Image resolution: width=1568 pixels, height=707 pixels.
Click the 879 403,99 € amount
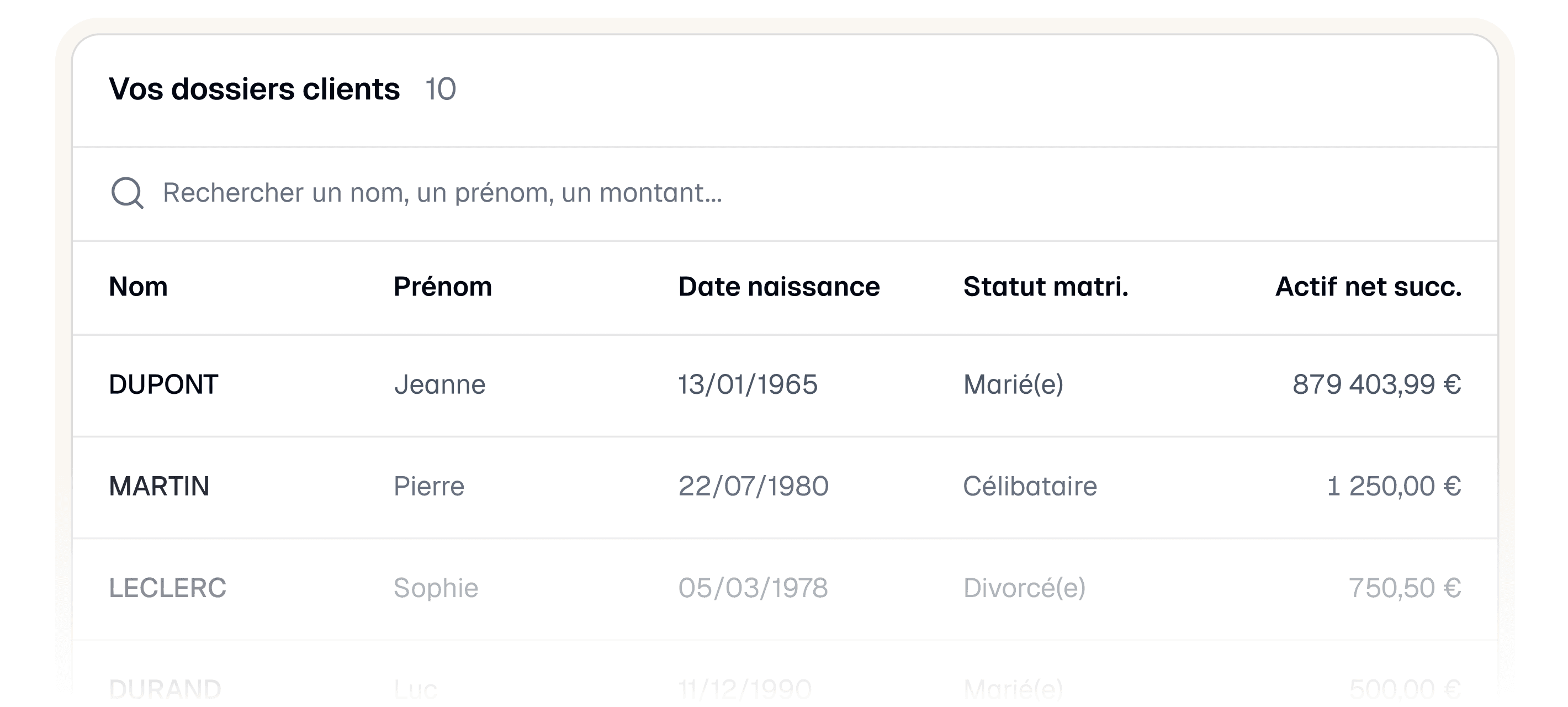(x=1376, y=385)
